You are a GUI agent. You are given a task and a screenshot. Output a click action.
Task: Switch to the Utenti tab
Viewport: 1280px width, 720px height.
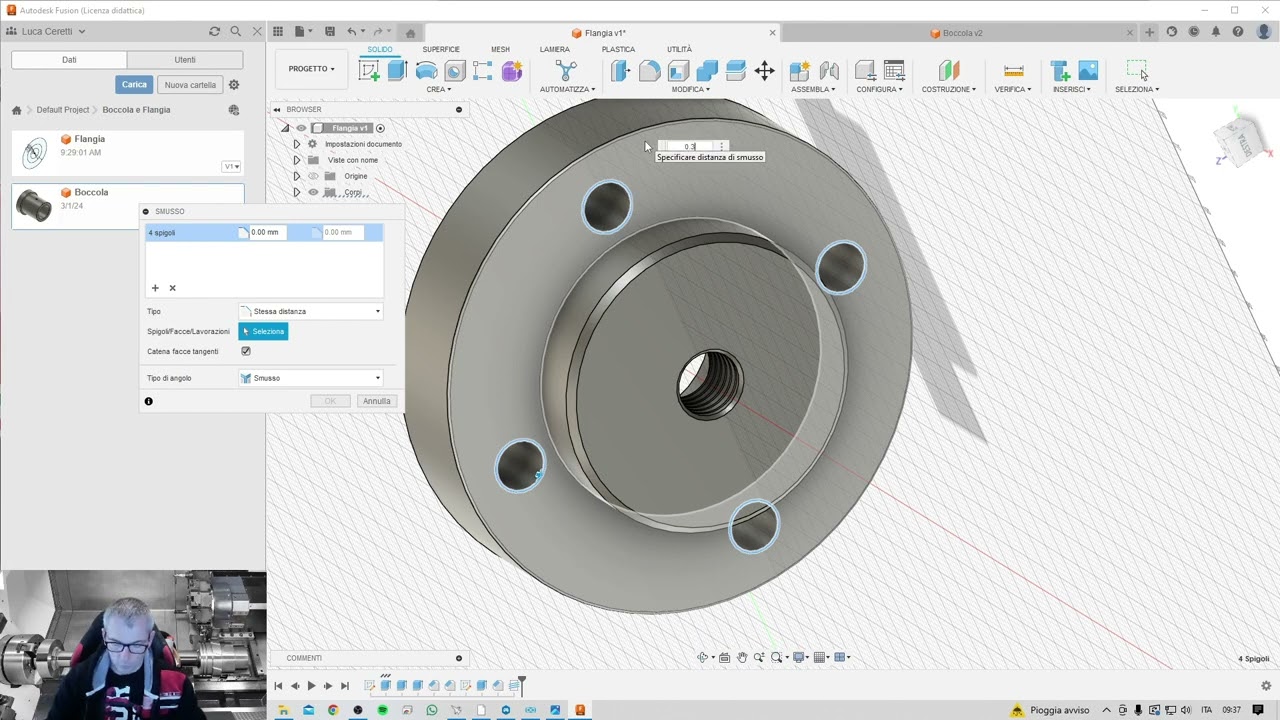[185, 60]
